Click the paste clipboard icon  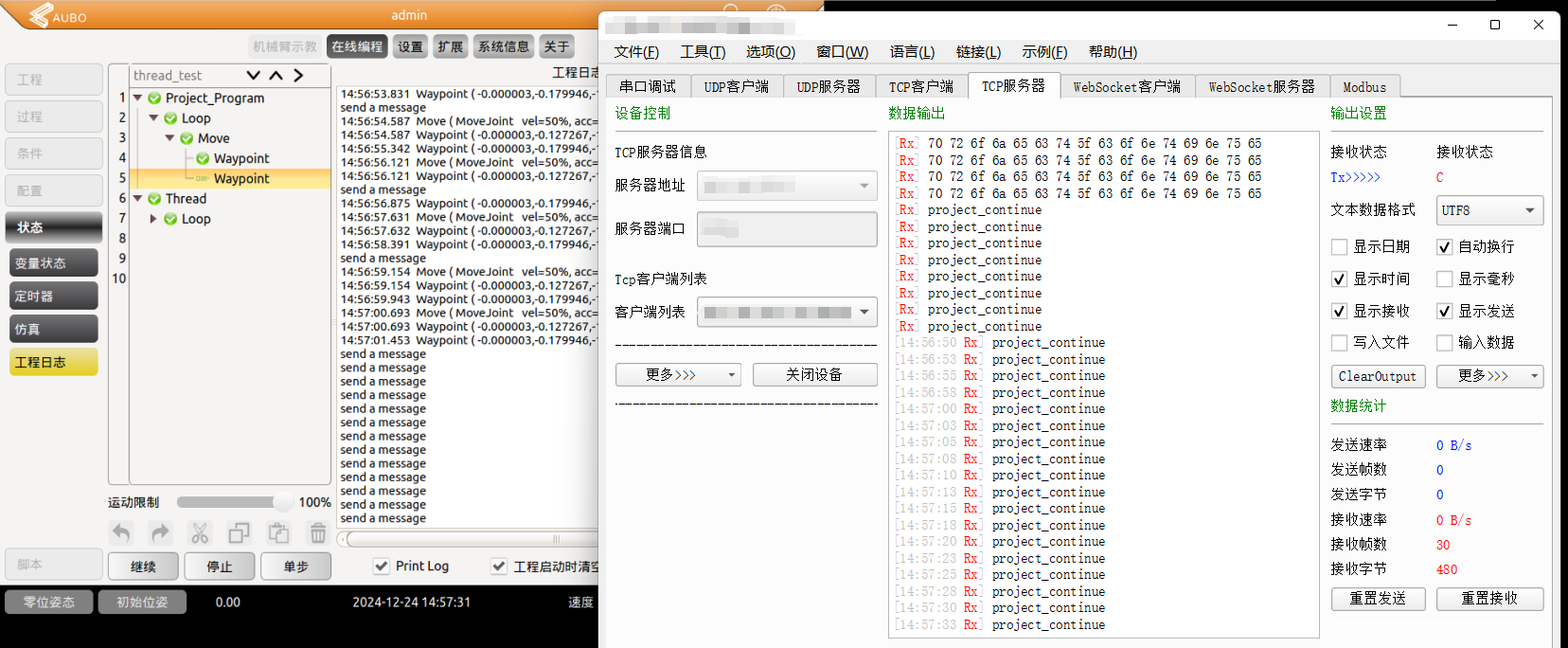278,533
